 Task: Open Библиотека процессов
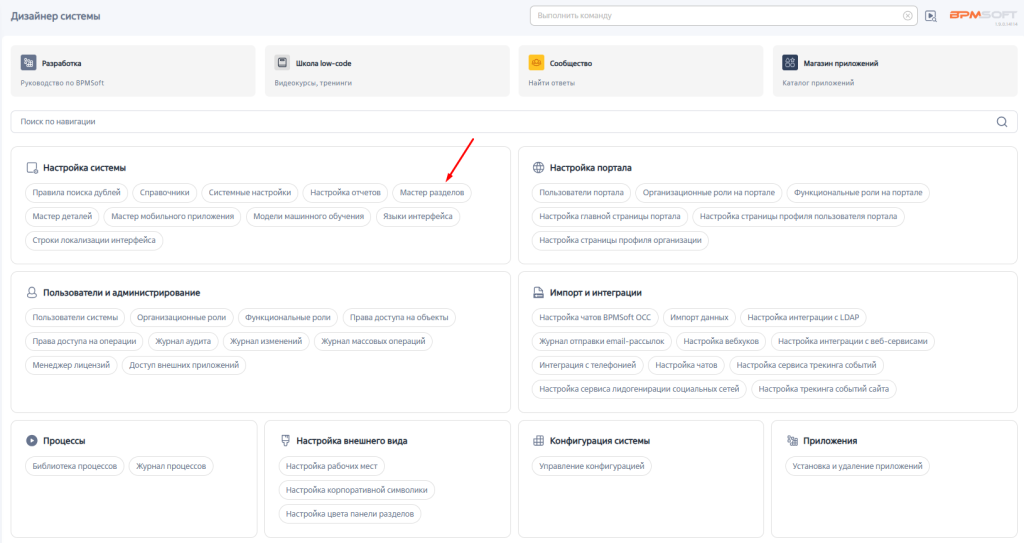coord(75,466)
